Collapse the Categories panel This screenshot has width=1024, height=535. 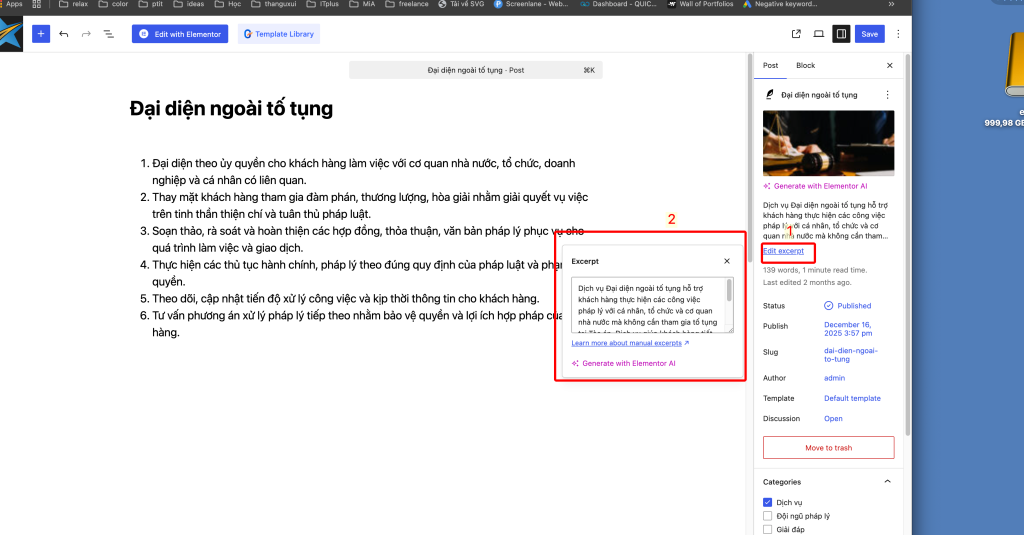pos(887,481)
